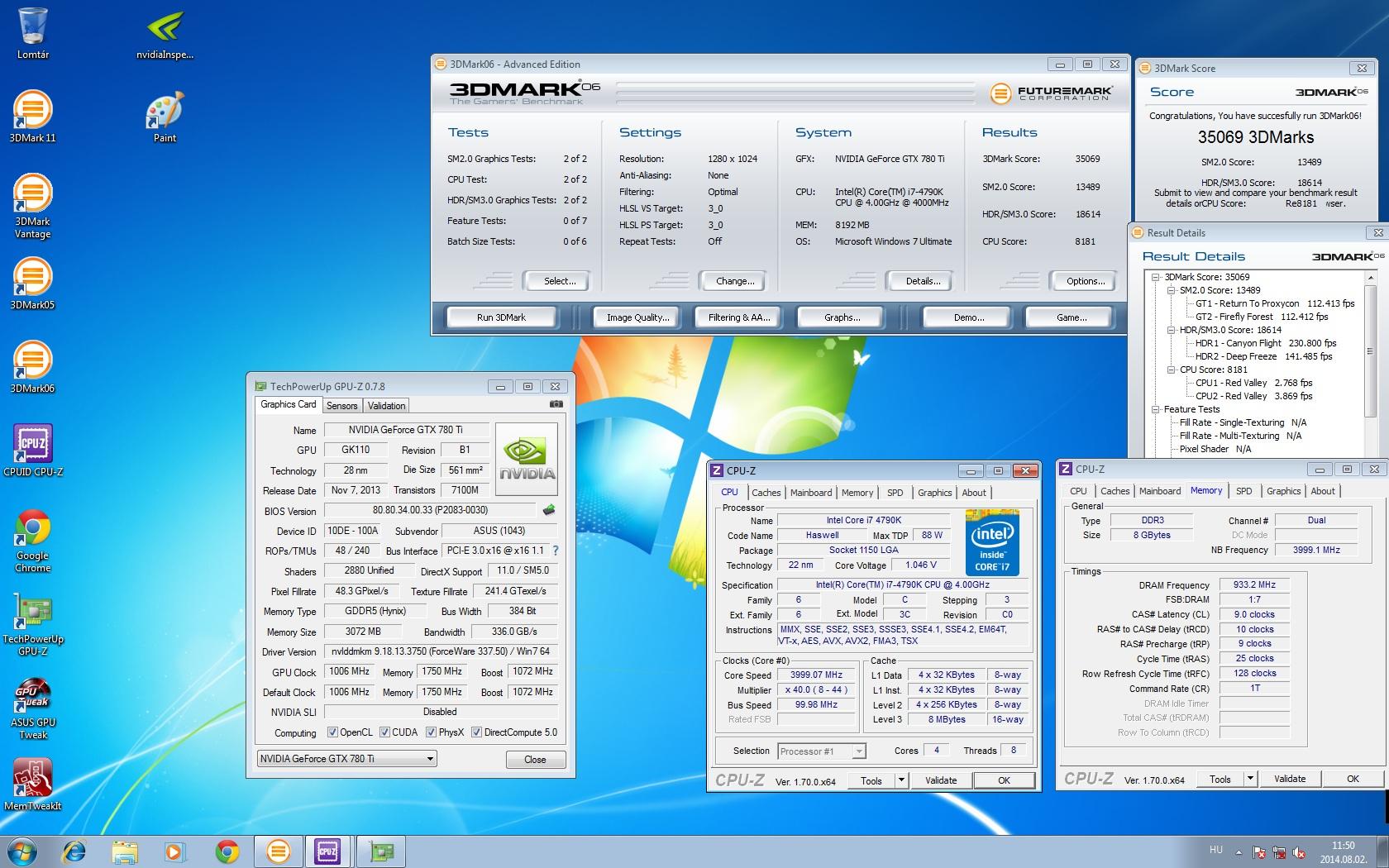Switch to the Sensors tab in GPU-Z
The height and width of the screenshot is (868, 1389).
click(342, 406)
